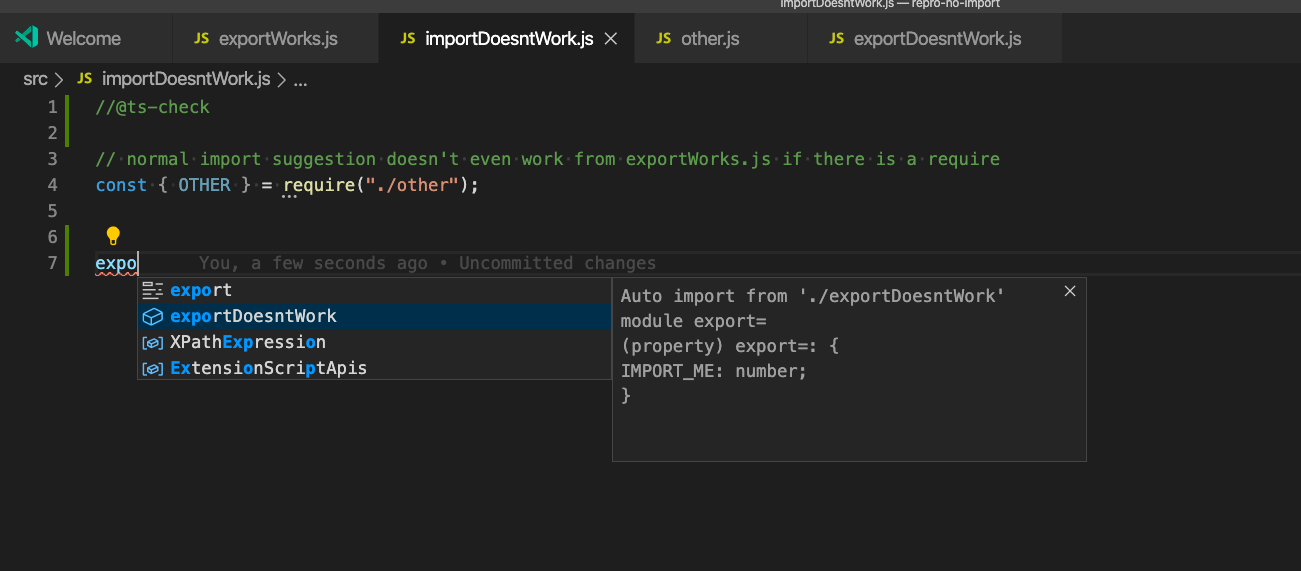Viewport: 1301px width, 571px height.
Task: Click line number 7 in gutter
Action: pos(52,263)
